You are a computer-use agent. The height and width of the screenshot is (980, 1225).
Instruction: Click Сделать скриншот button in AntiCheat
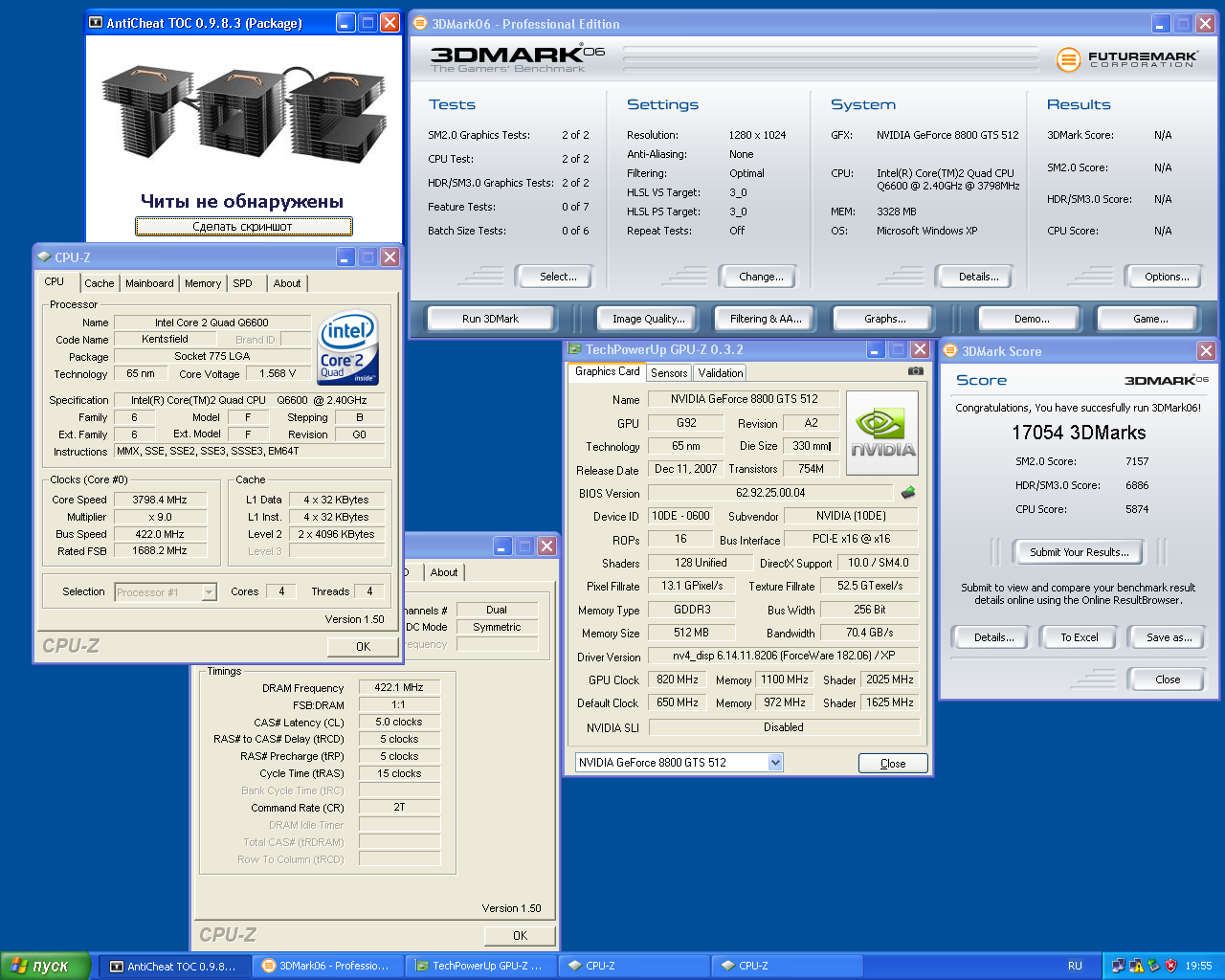pos(243,227)
